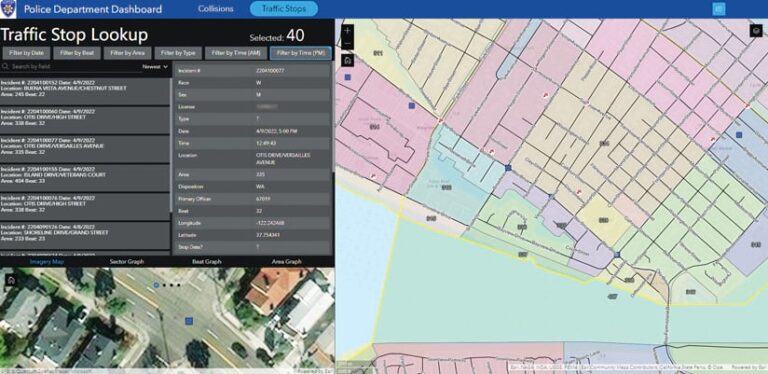The image size is (768, 374).
Task: Click the Date value 4/9/2022, 5:00 PM
Action: pyautogui.click(x=277, y=131)
